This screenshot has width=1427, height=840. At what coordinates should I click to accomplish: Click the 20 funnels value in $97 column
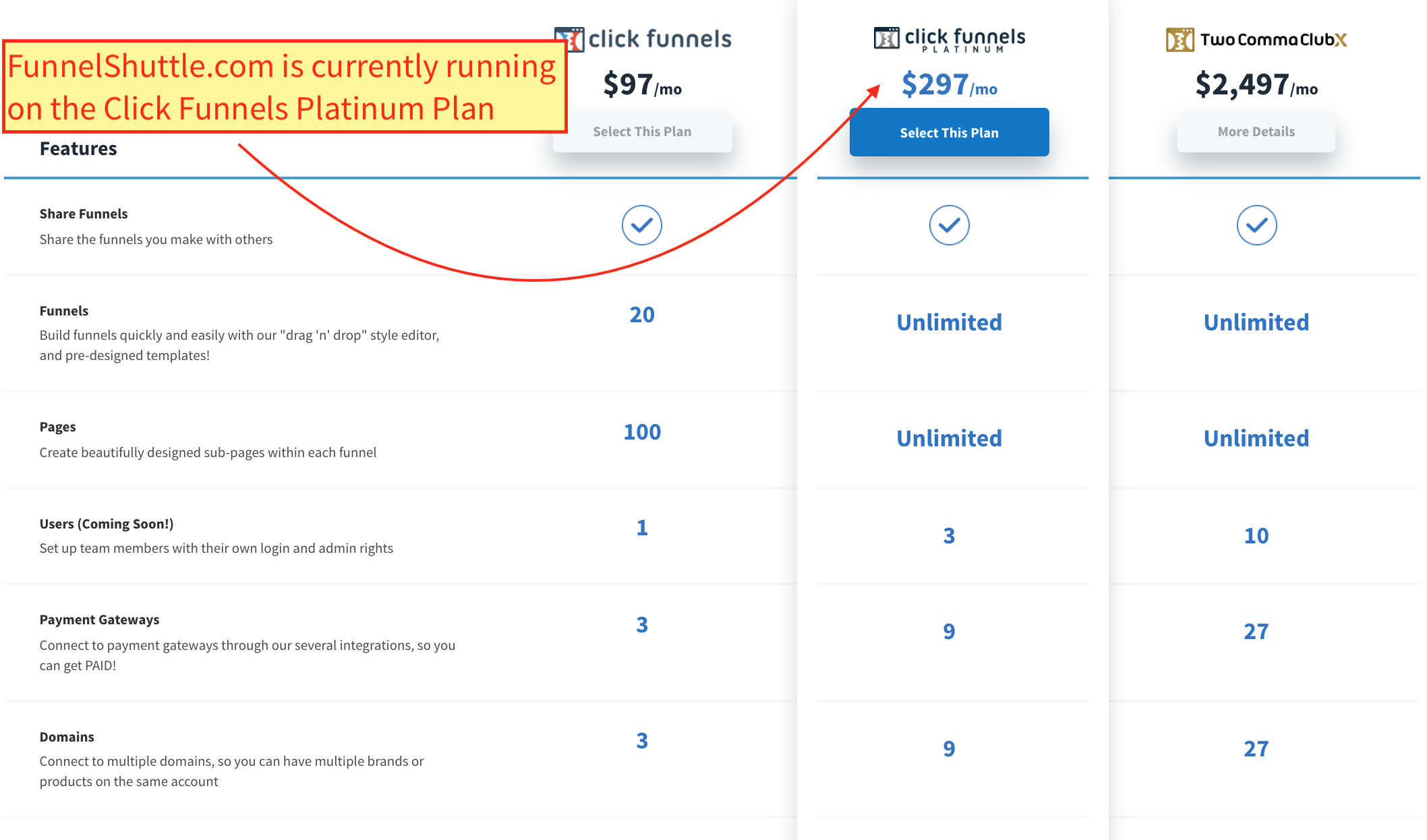click(x=642, y=315)
